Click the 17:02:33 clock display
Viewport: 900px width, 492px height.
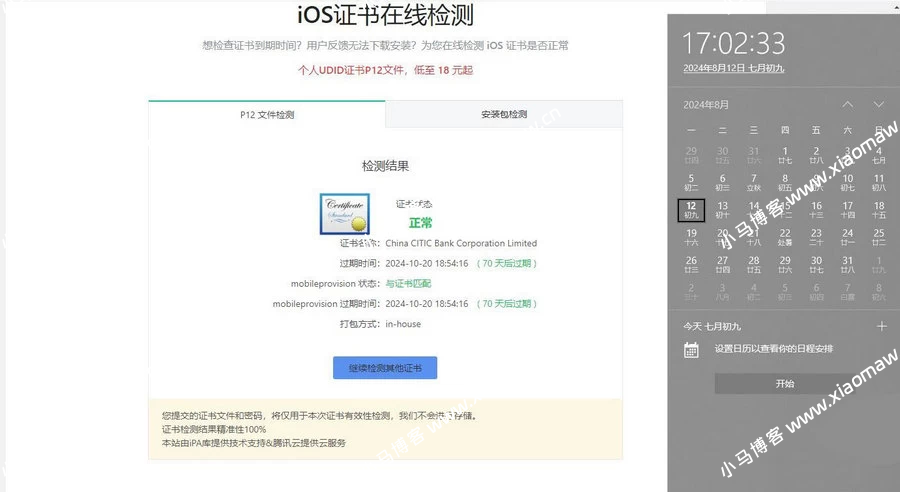click(x=734, y=43)
